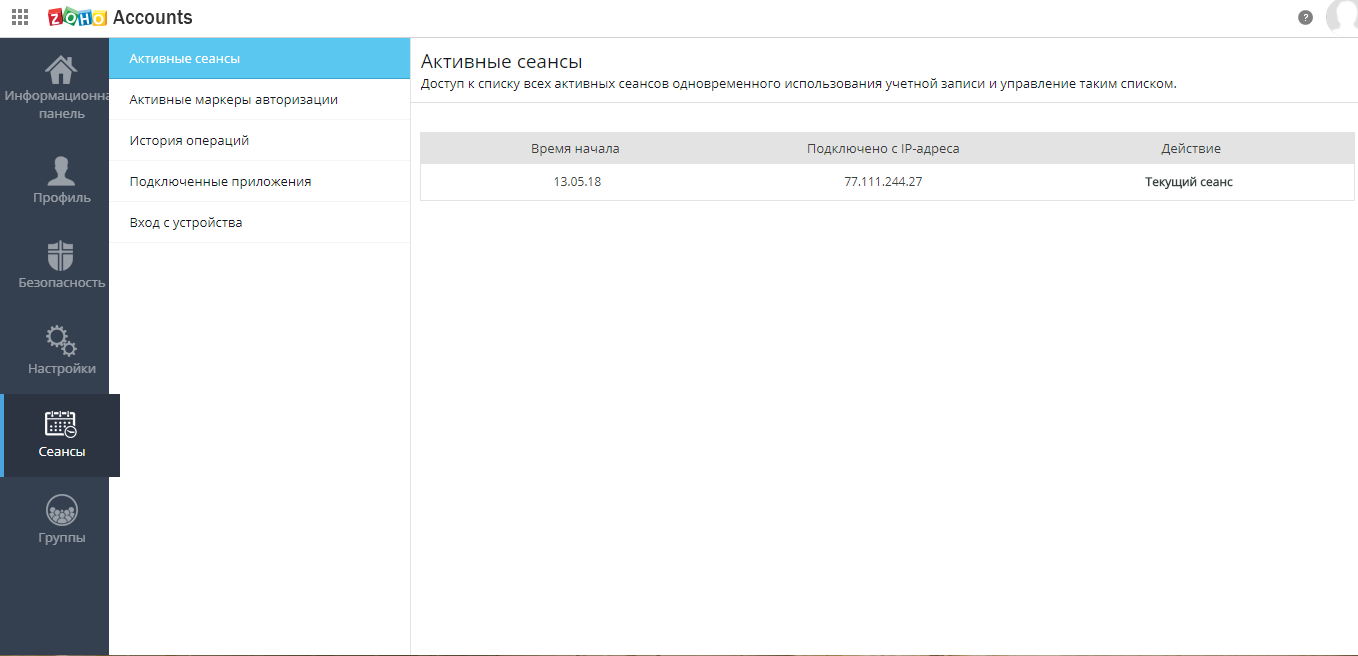Open Активные маркеры авторизации
The width and height of the screenshot is (1358, 656).
point(260,100)
